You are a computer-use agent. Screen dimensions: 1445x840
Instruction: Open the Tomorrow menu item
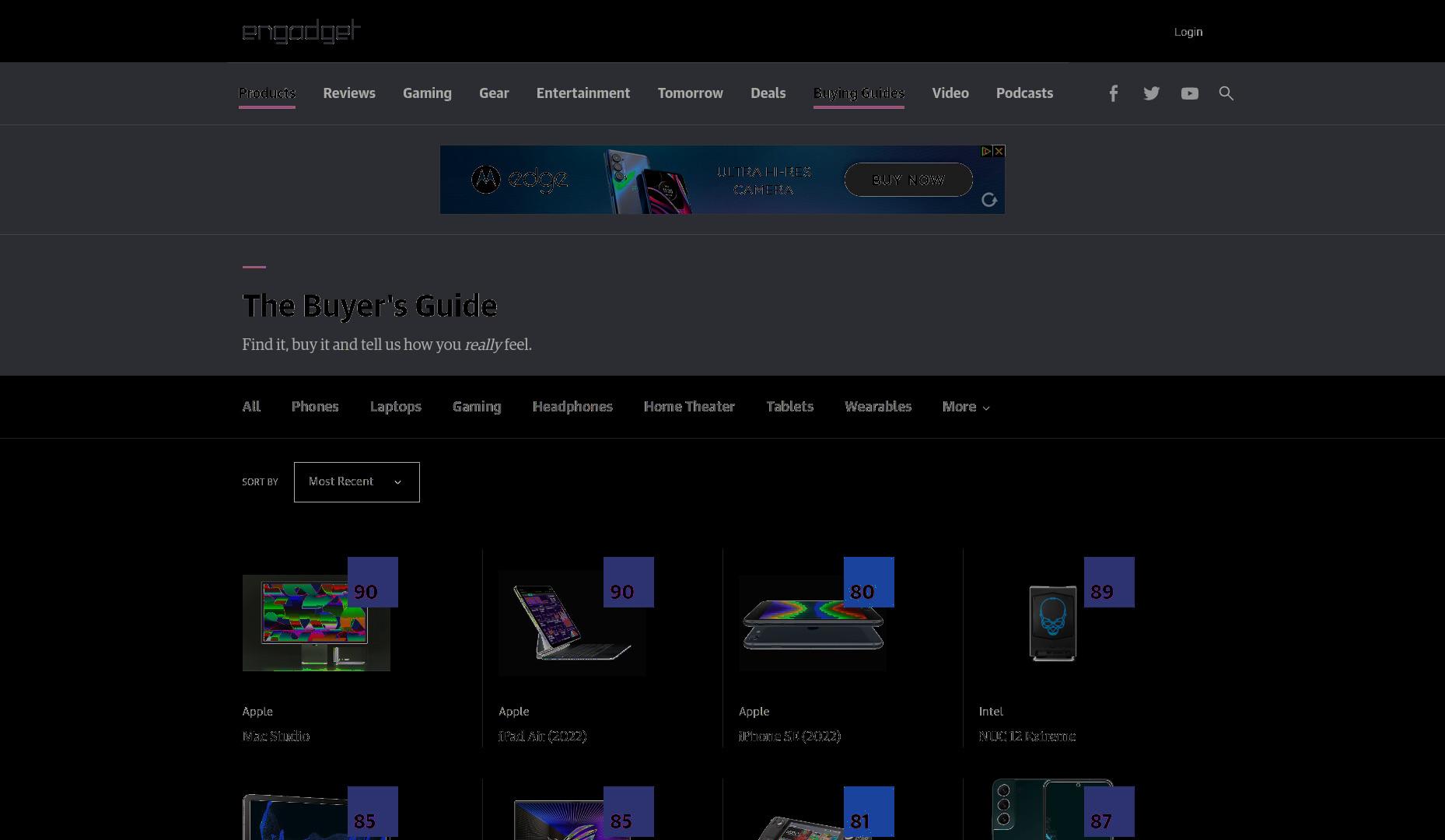691,93
